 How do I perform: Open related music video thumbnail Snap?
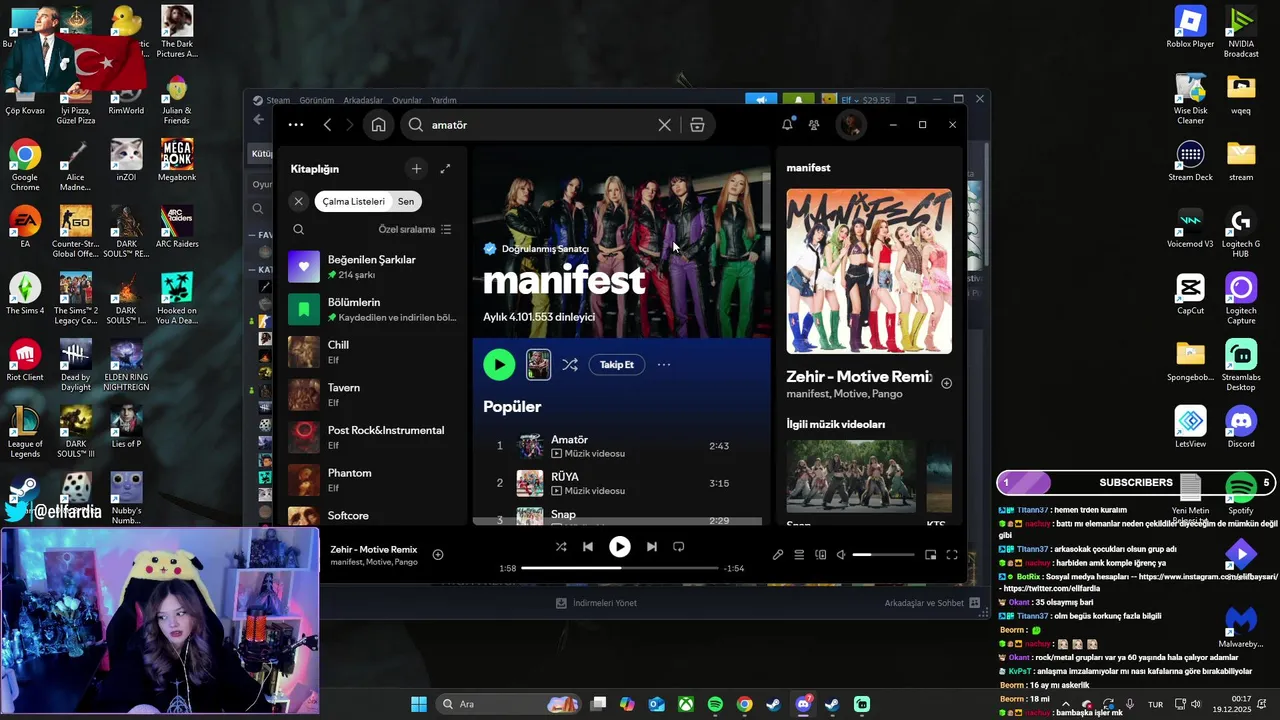[x=850, y=477]
